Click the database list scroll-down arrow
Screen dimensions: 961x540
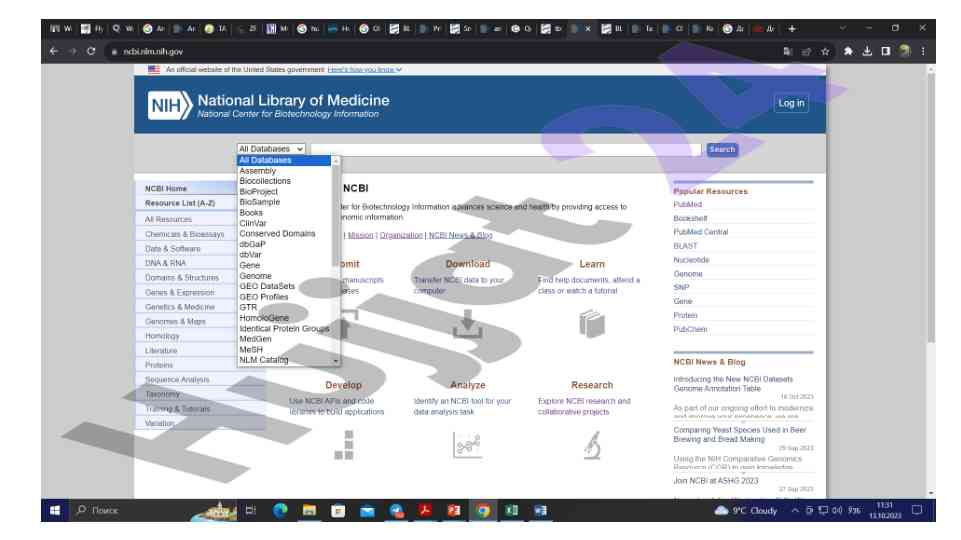(x=336, y=362)
